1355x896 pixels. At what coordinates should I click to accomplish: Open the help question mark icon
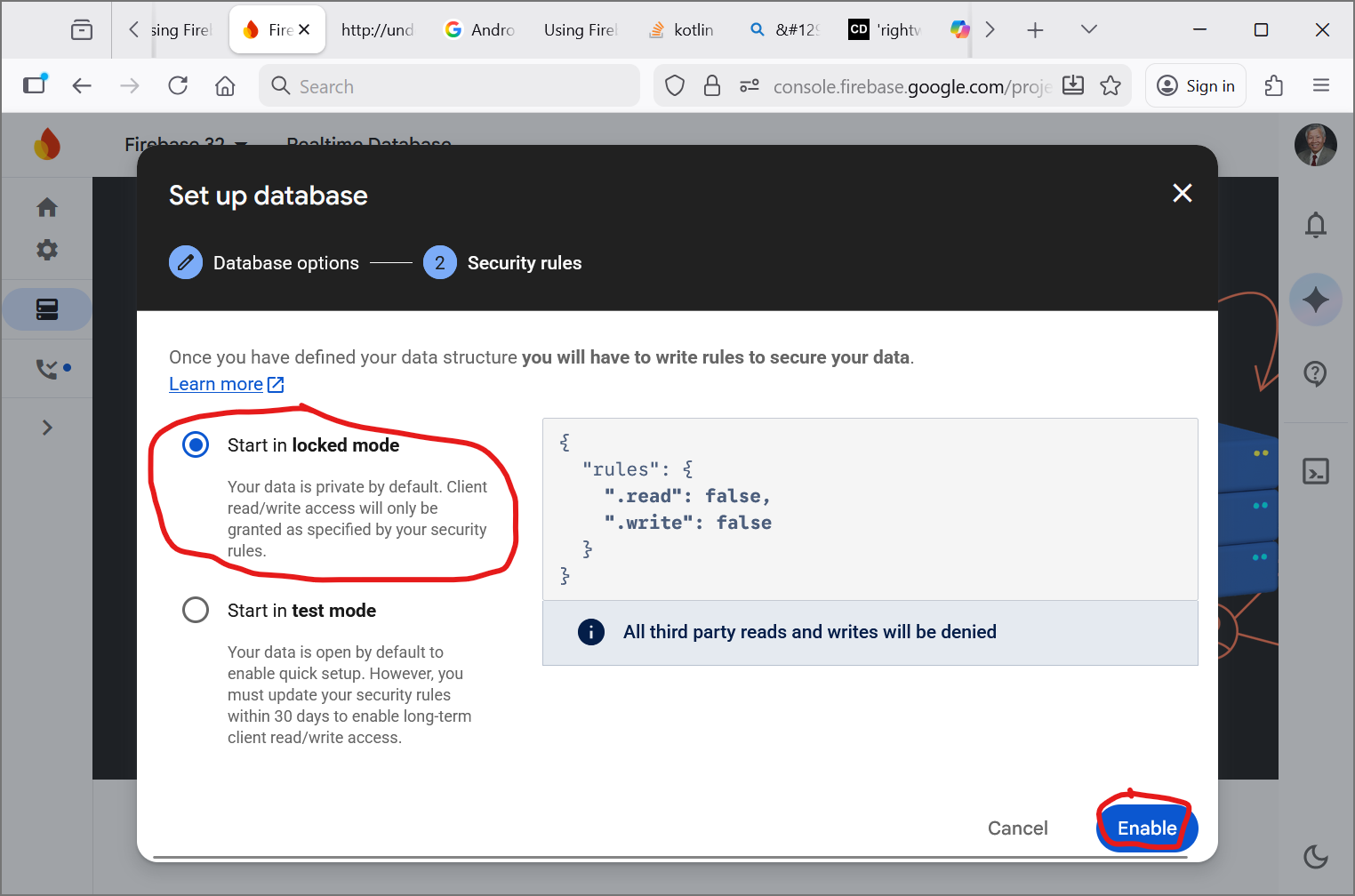click(x=1315, y=373)
